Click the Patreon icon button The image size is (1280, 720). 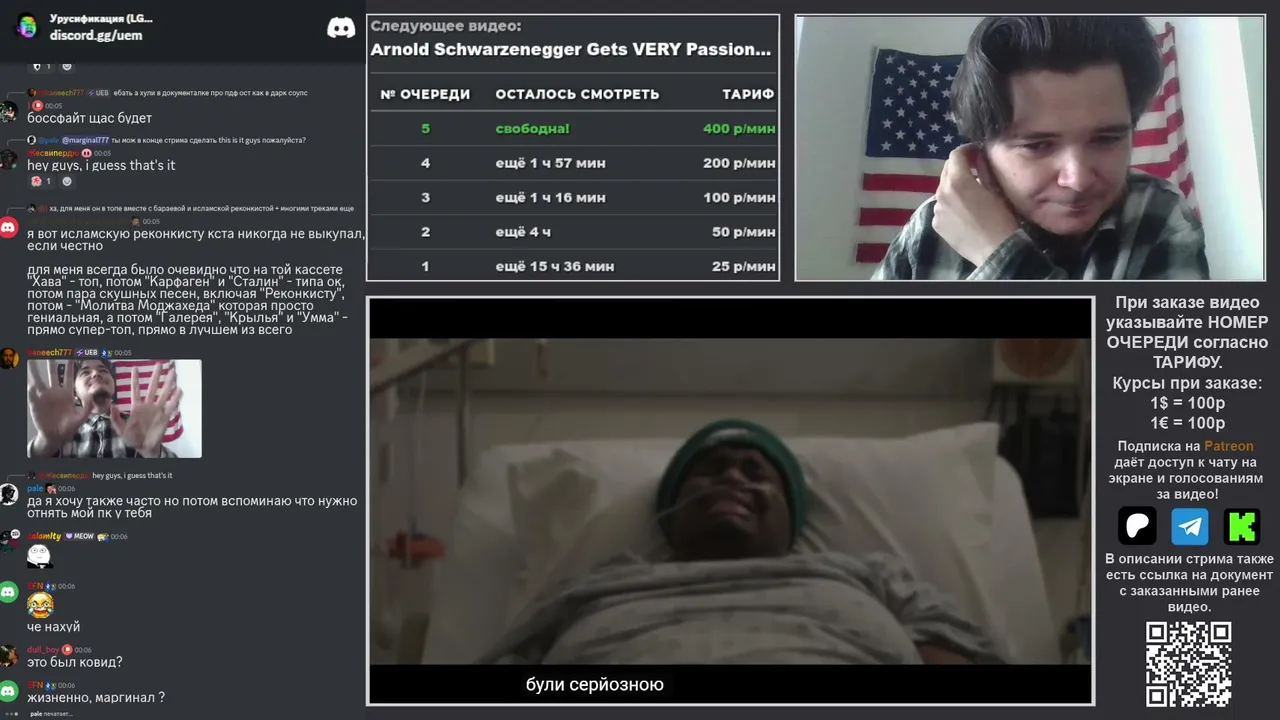click(x=1137, y=526)
